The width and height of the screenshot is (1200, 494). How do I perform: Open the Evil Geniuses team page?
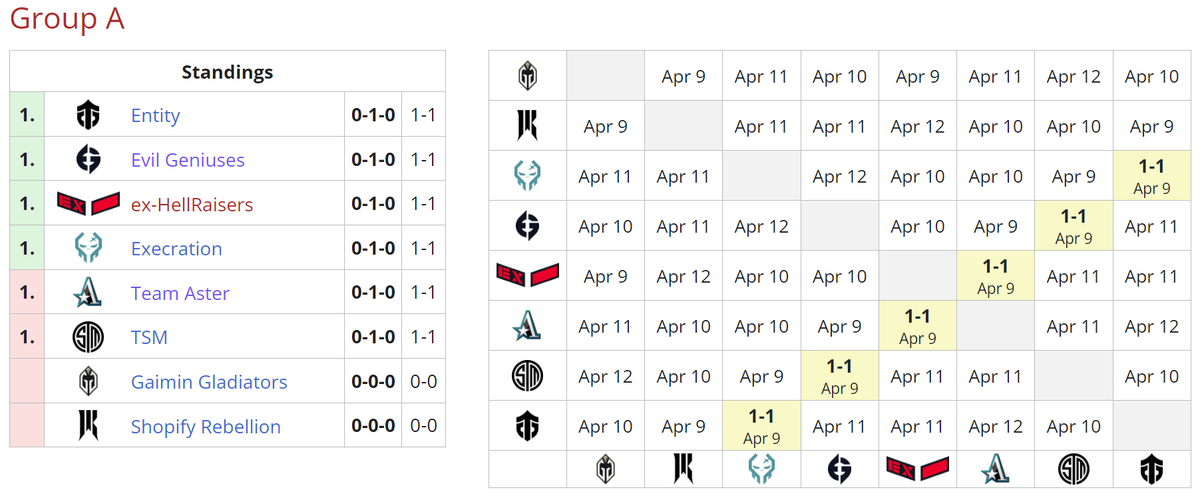click(187, 160)
